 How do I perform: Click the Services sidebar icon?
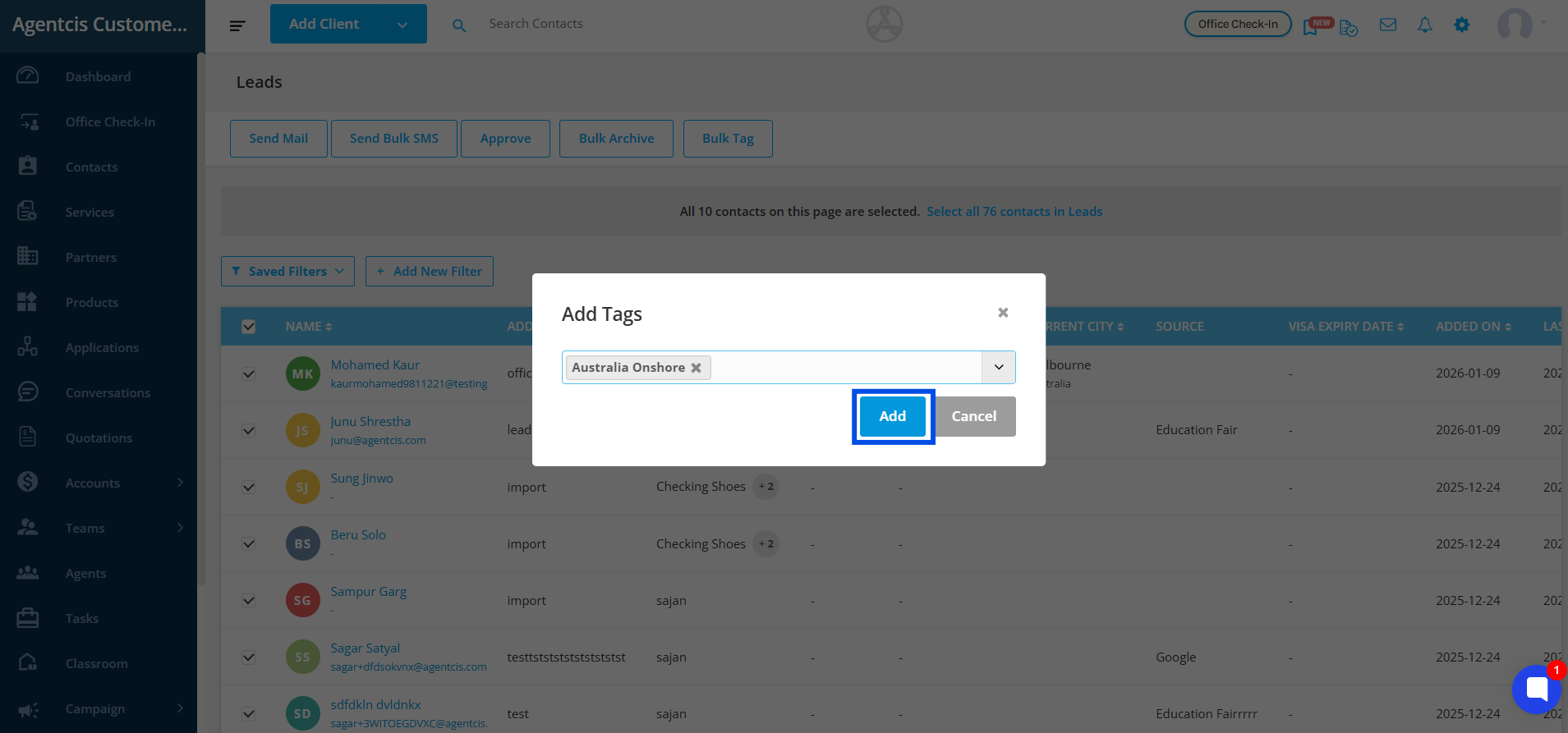coord(28,212)
